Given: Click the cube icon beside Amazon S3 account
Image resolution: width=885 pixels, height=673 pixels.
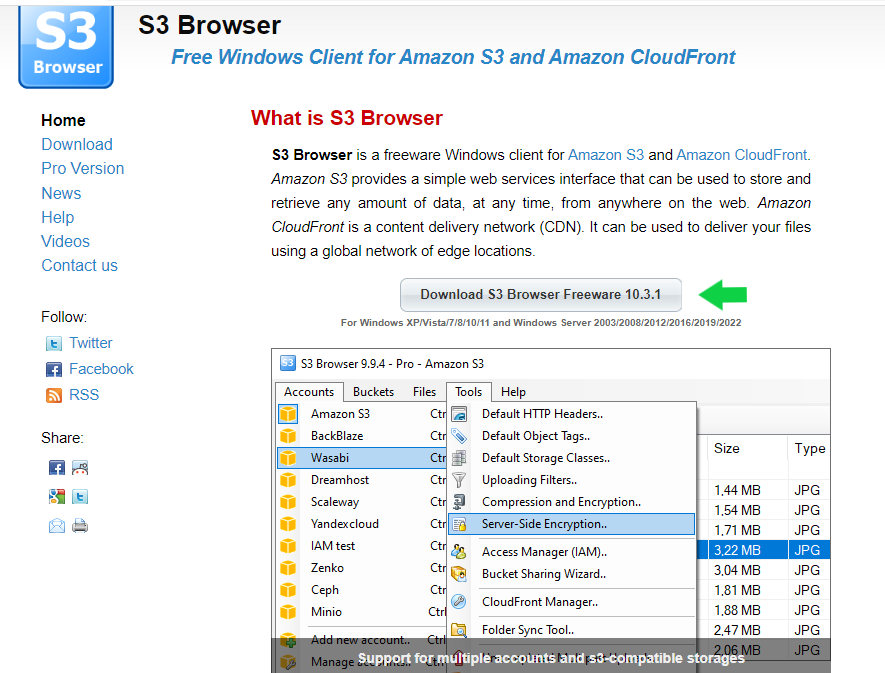Looking at the screenshot, I should [x=288, y=414].
